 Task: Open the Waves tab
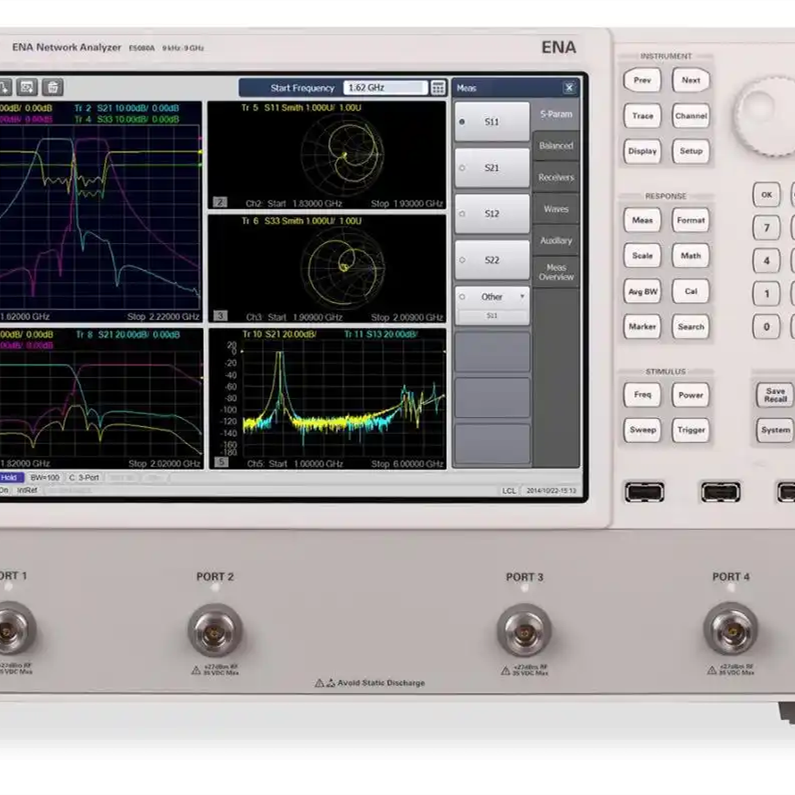(x=556, y=209)
